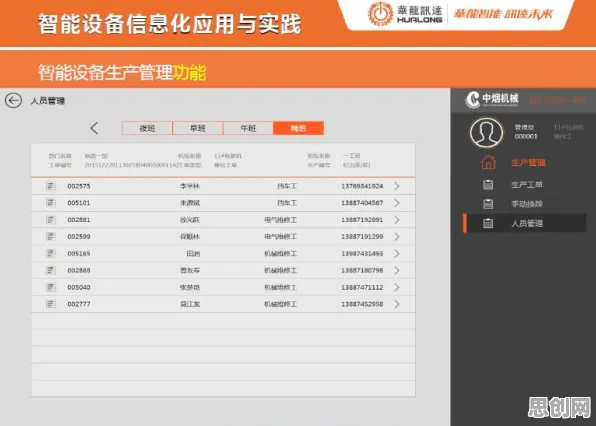Click the row icon for employee 002599
Screen dimensions: 596x426
click(51, 236)
